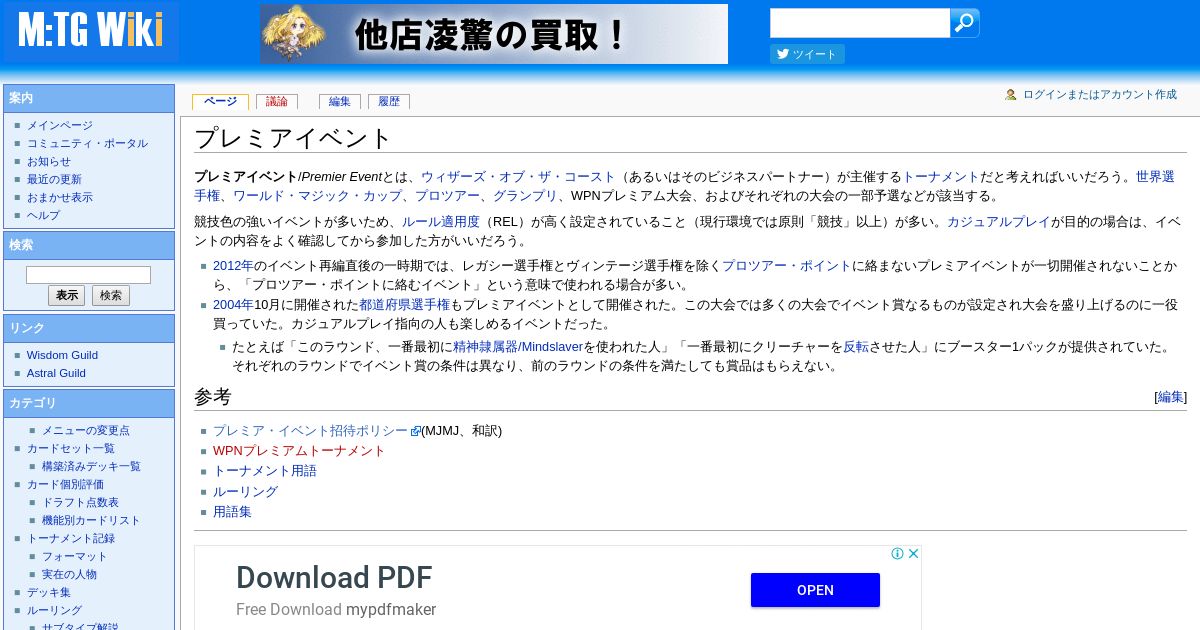Open ルーリング reference link in 参考
The image size is (1200, 630).
point(245,491)
